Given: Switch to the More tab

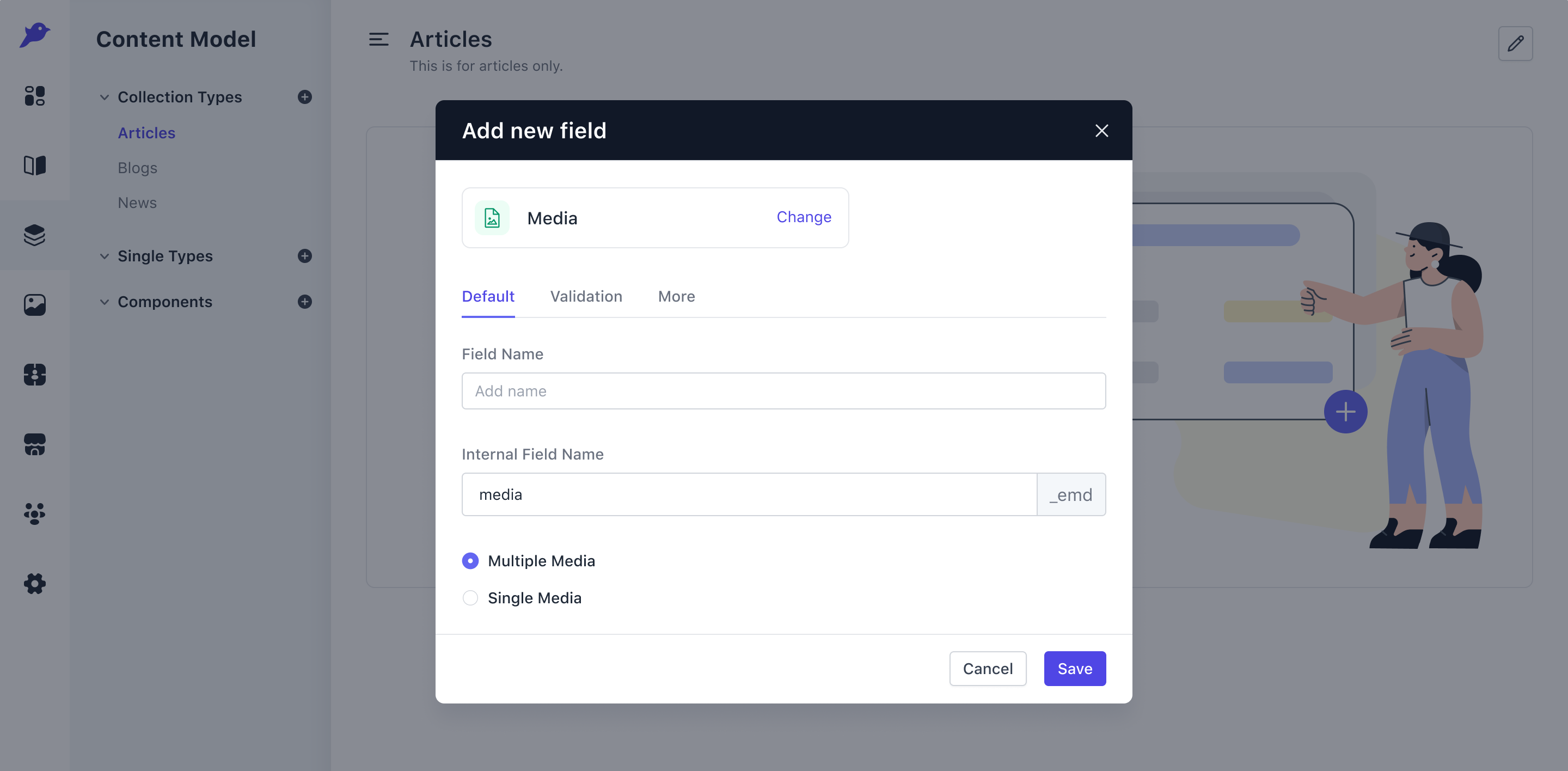Looking at the screenshot, I should coord(676,296).
